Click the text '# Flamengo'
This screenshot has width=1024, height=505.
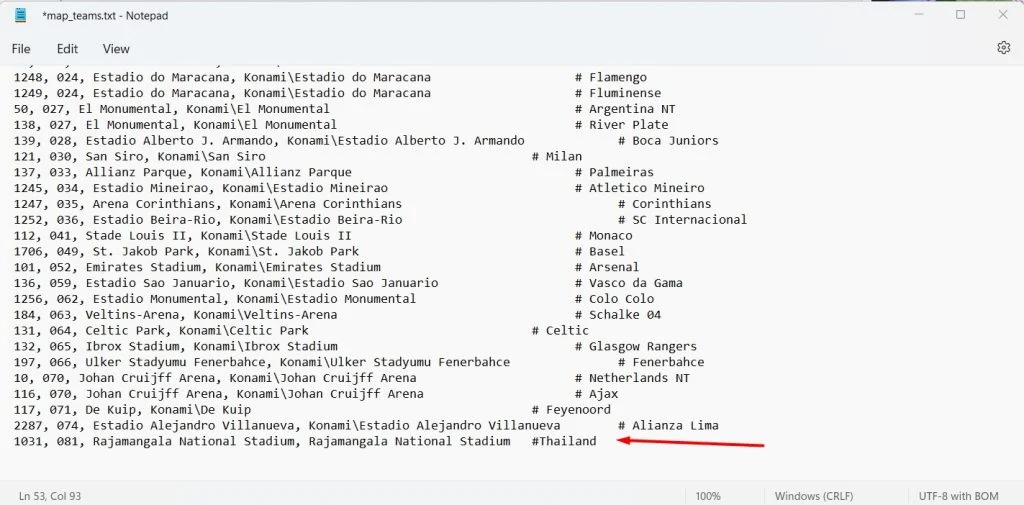611,77
